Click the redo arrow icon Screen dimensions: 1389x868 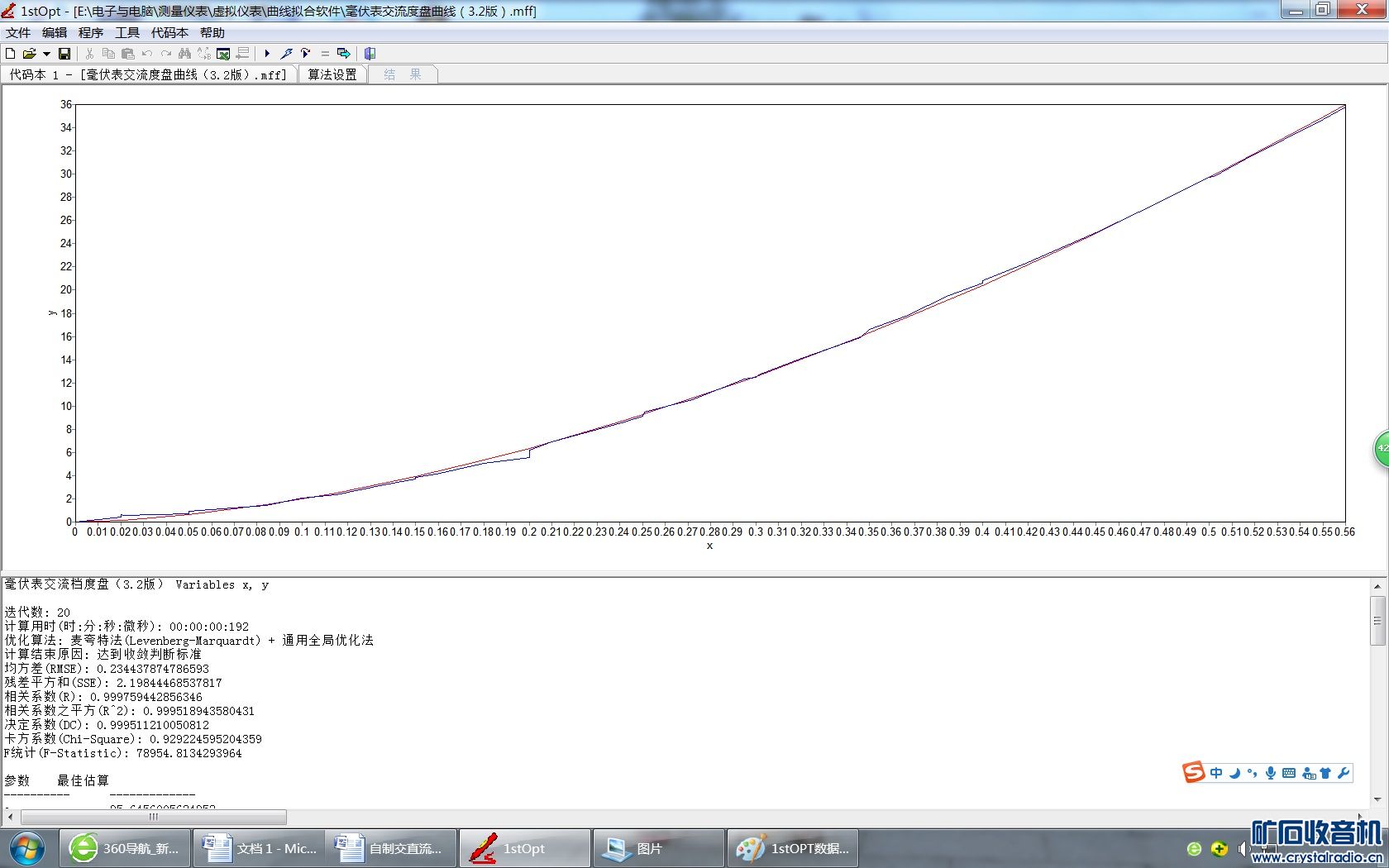165,54
